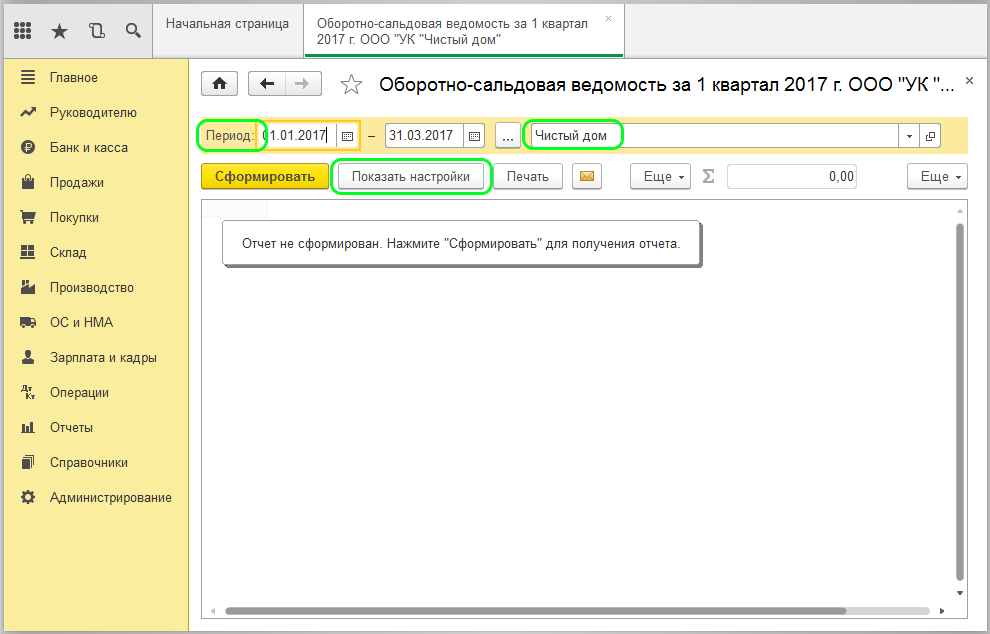
Task: Open Favorites star in top toolbar
Action: click(59, 31)
